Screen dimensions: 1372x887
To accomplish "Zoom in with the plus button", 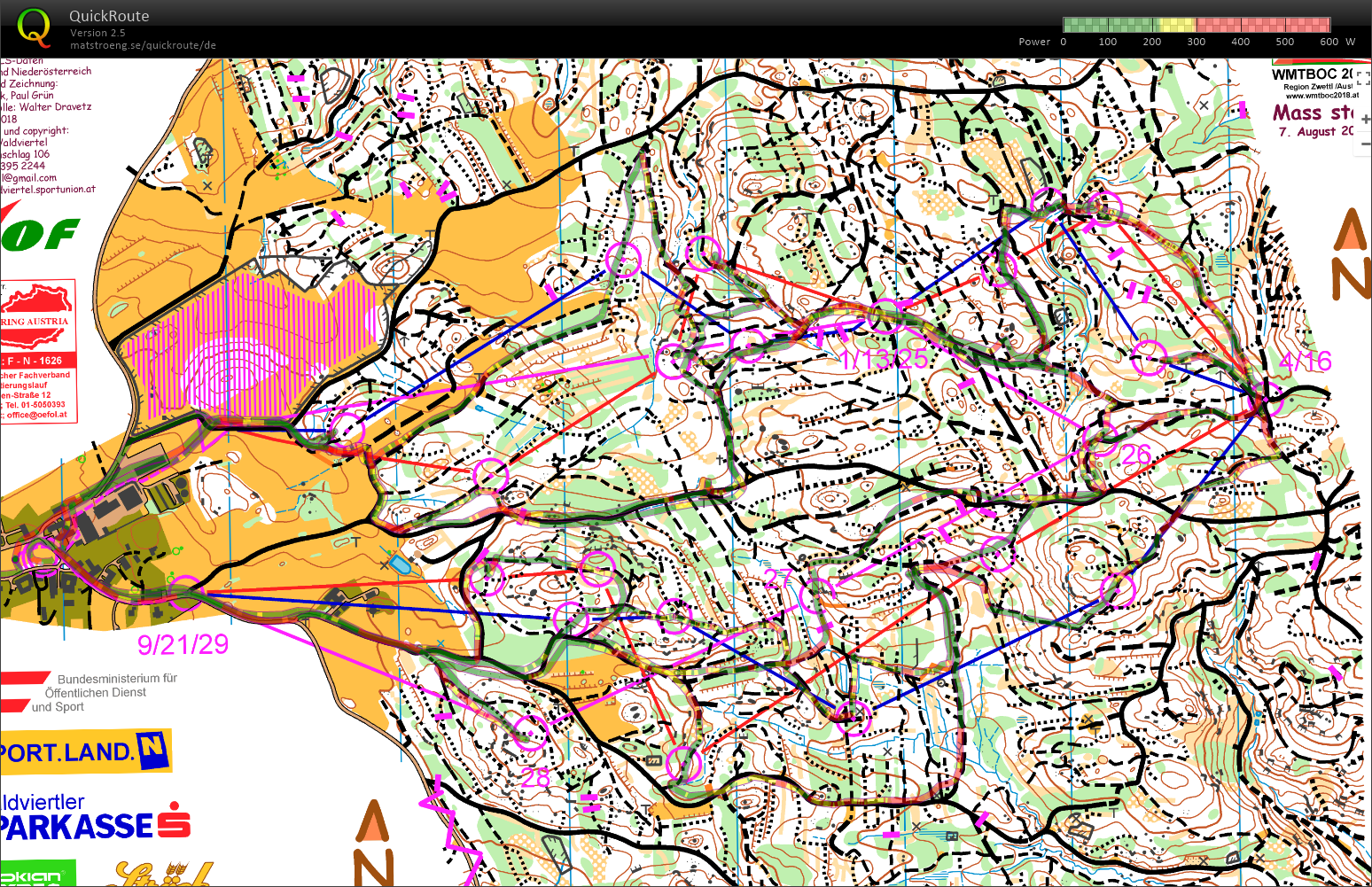I will [1365, 119].
